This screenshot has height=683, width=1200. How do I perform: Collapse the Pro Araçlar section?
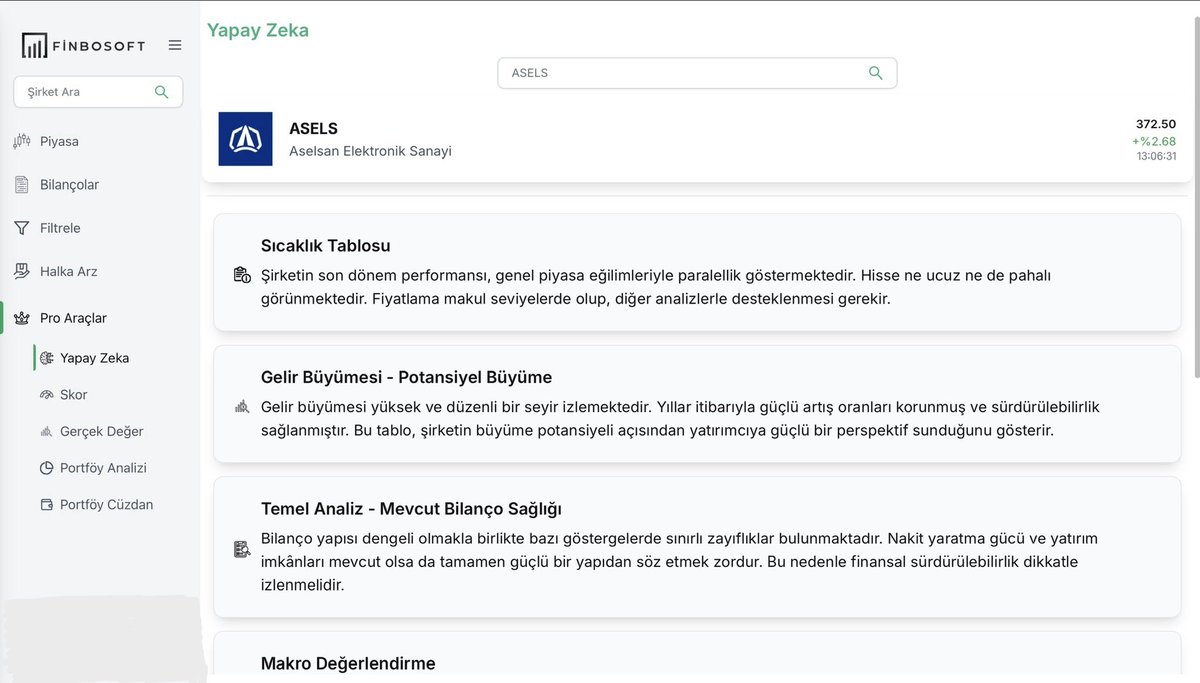tap(73, 318)
